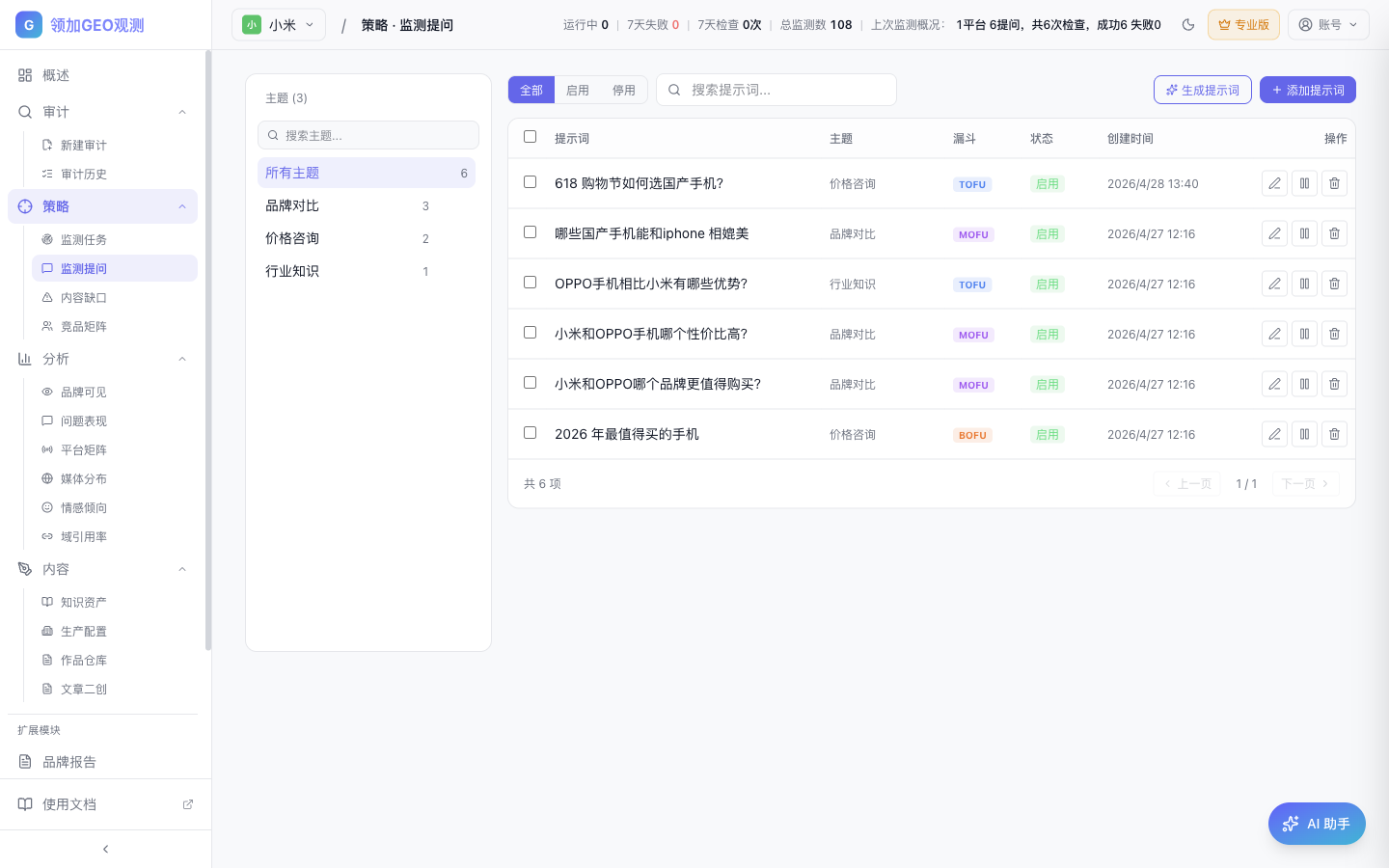Edit the 2026 年最值得买的手机 prompt
This screenshot has width=1389, height=868.
click(x=1274, y=434)
